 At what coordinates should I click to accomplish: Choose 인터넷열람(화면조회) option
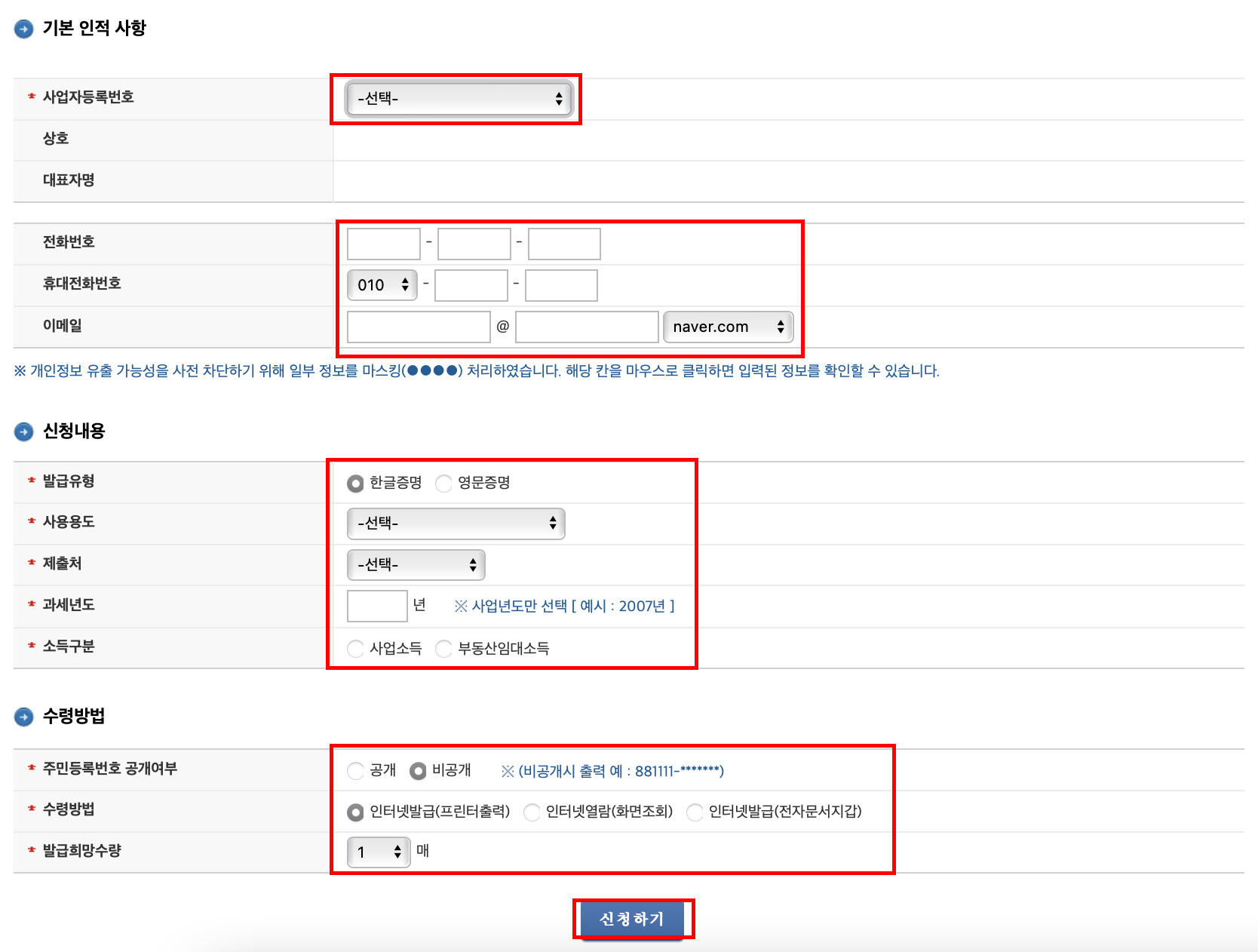click(532, 812)
